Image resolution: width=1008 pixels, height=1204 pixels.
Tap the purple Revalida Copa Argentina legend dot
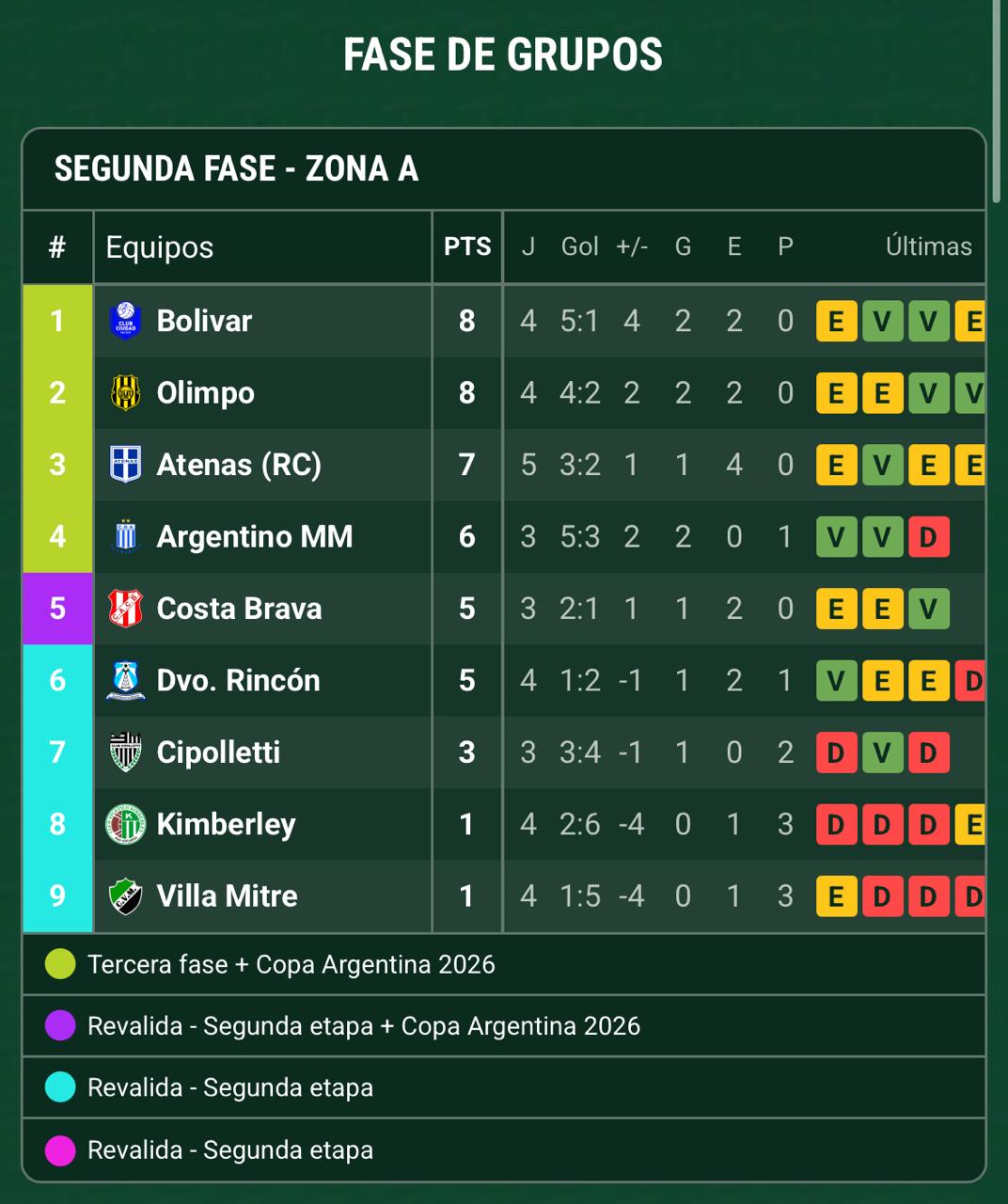click(60, 1025)
